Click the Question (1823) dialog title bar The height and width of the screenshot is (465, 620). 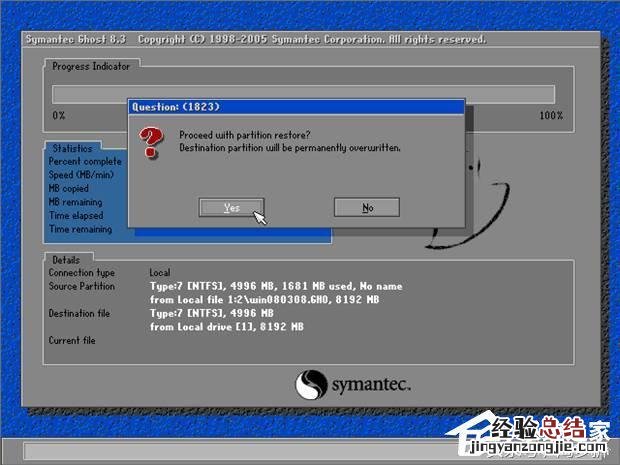[x=297, y=105]
